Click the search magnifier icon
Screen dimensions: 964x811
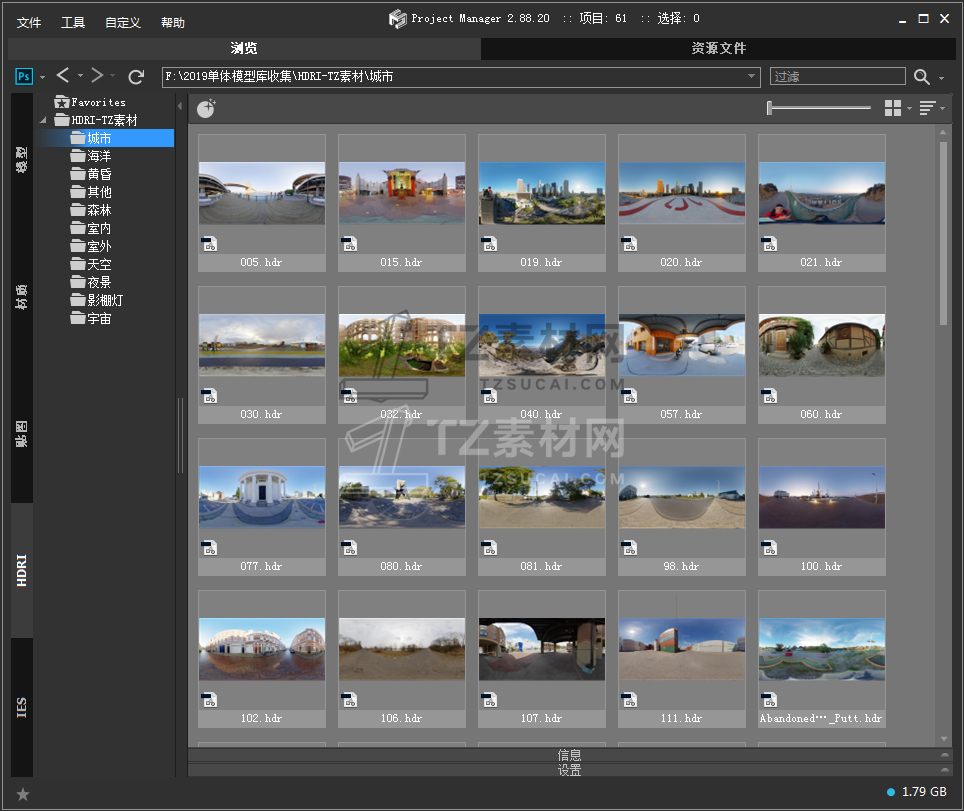pyautogui.click(x=921, y=76)
